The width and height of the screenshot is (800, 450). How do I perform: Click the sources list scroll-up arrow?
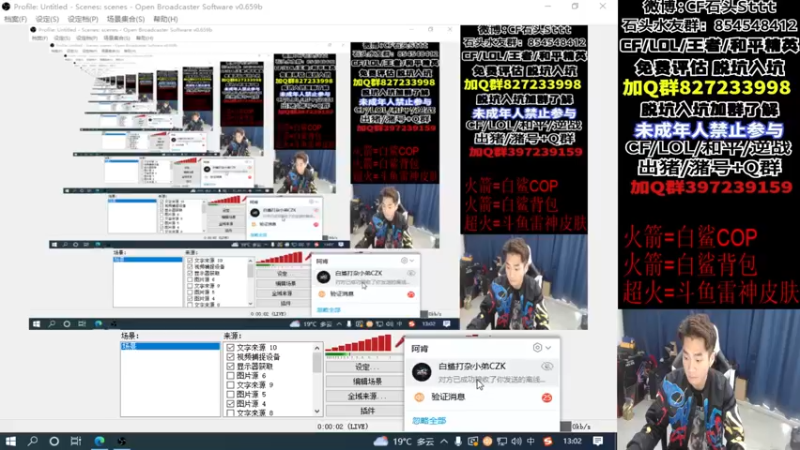click(x=317, y=348)
